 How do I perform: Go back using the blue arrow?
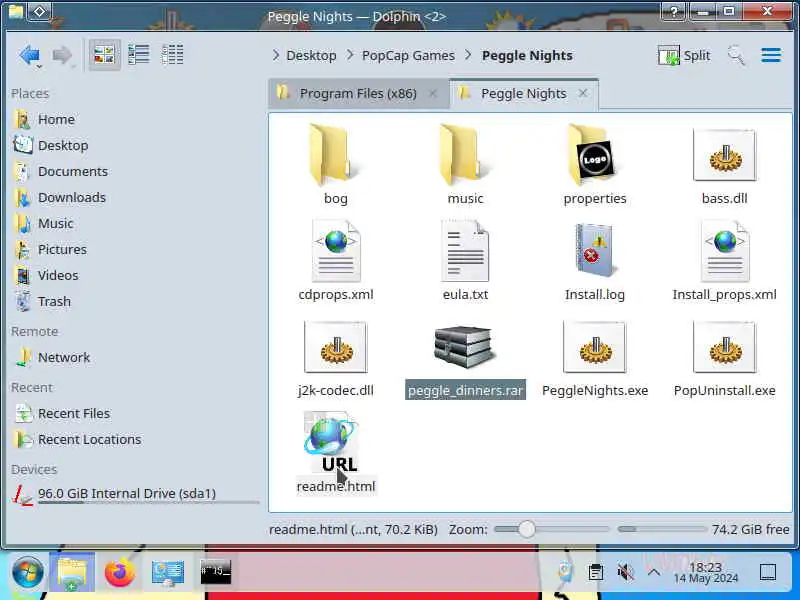click(29, 55)
